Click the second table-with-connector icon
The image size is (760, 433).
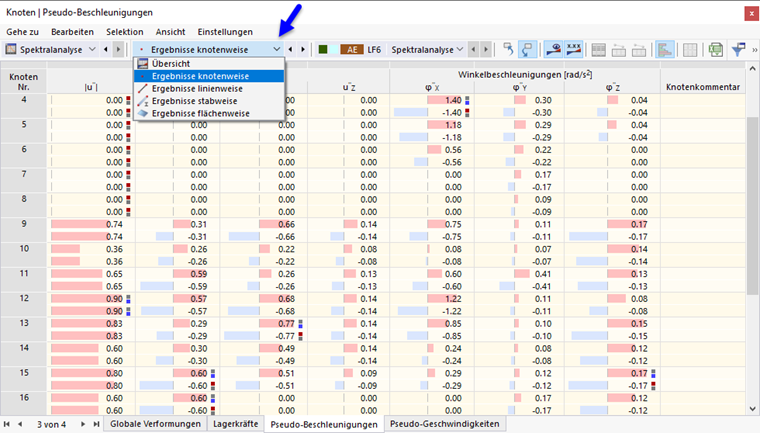coord(639,49)
